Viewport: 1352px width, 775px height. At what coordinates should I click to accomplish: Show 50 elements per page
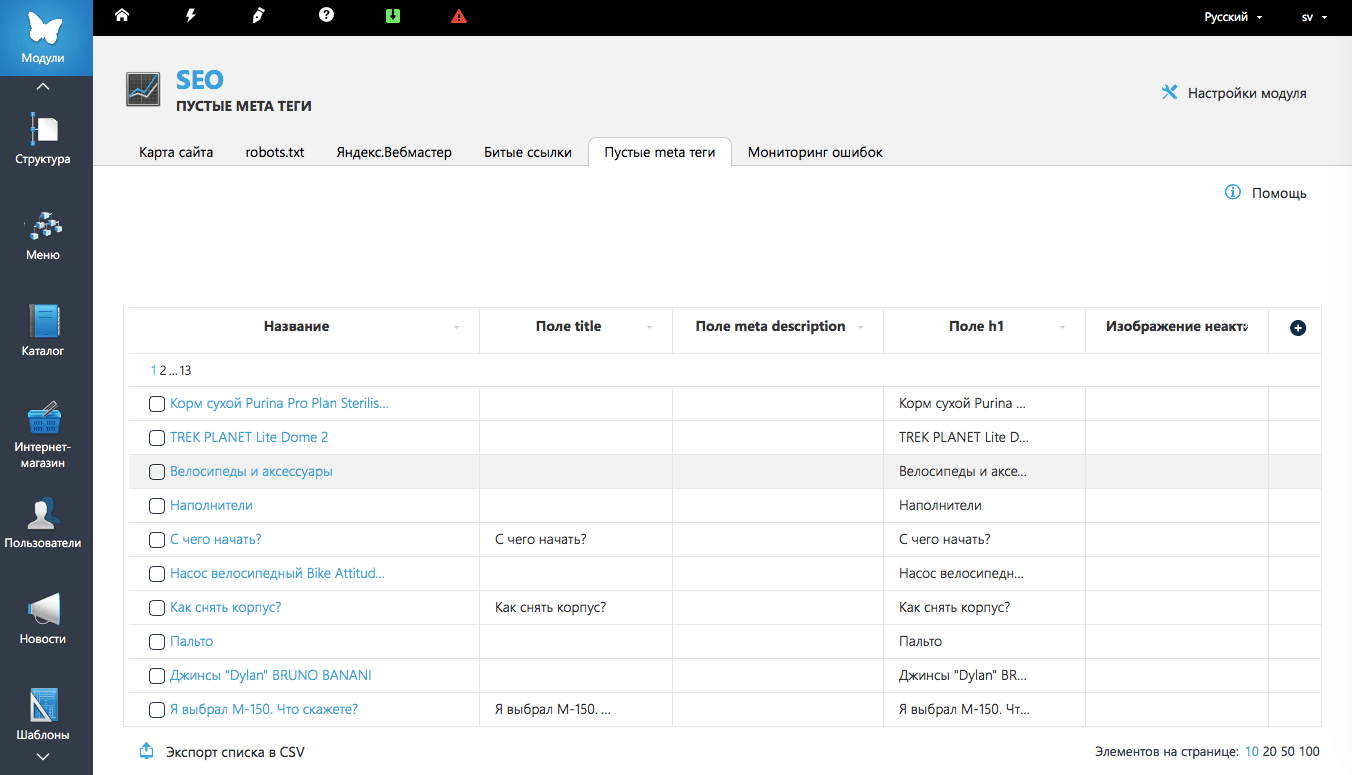click(1288, 752)
